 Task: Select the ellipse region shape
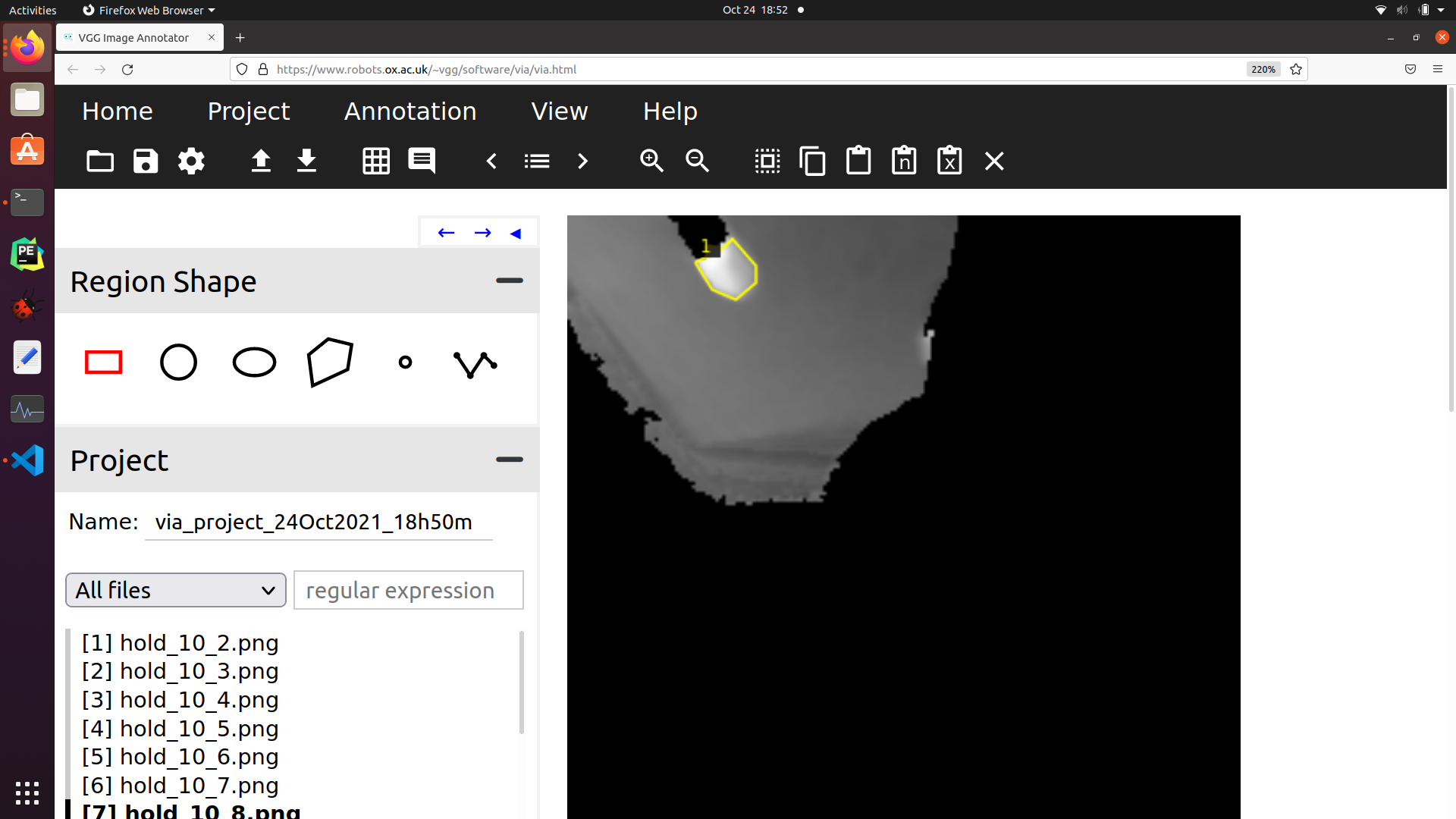click(x=255, y=362)
